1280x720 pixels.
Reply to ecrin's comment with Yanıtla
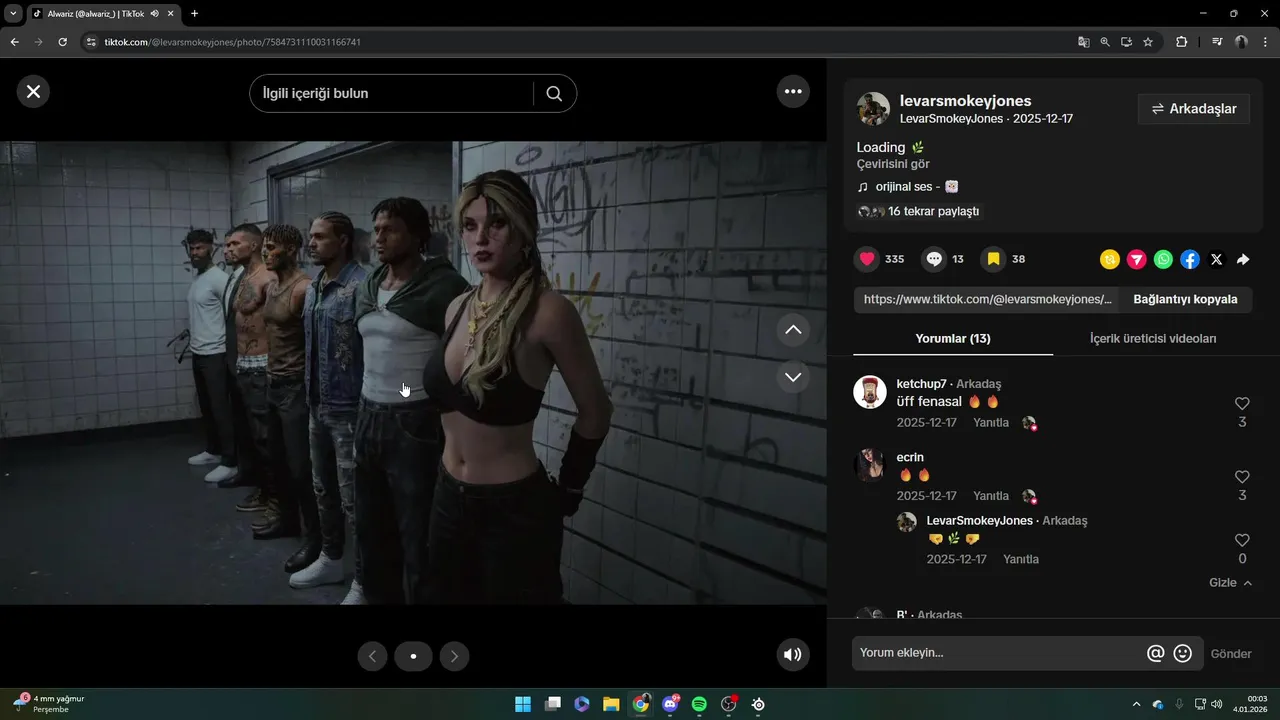[991, 496]
